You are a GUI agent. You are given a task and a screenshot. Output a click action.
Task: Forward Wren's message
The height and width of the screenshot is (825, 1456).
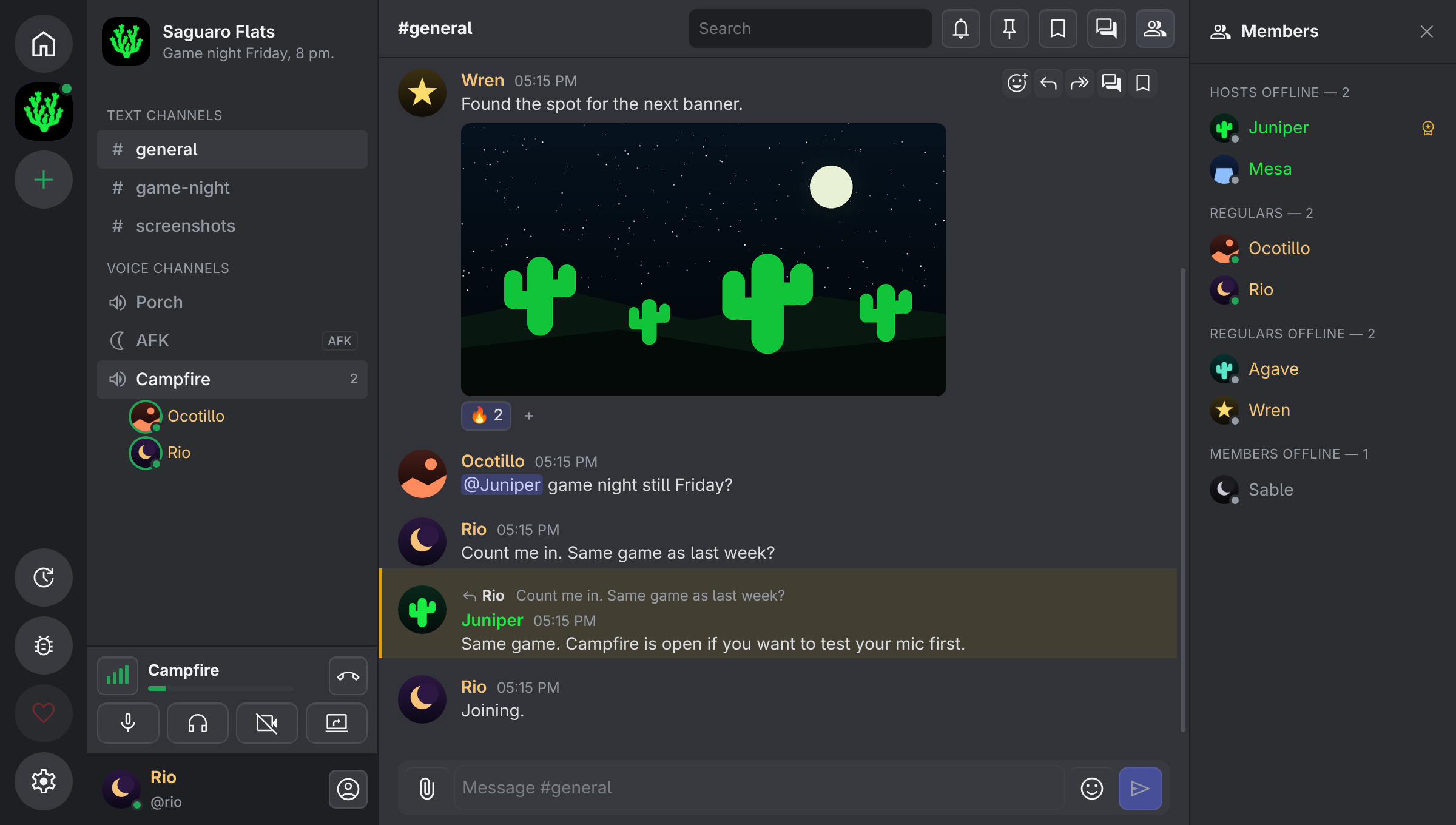1080,82
